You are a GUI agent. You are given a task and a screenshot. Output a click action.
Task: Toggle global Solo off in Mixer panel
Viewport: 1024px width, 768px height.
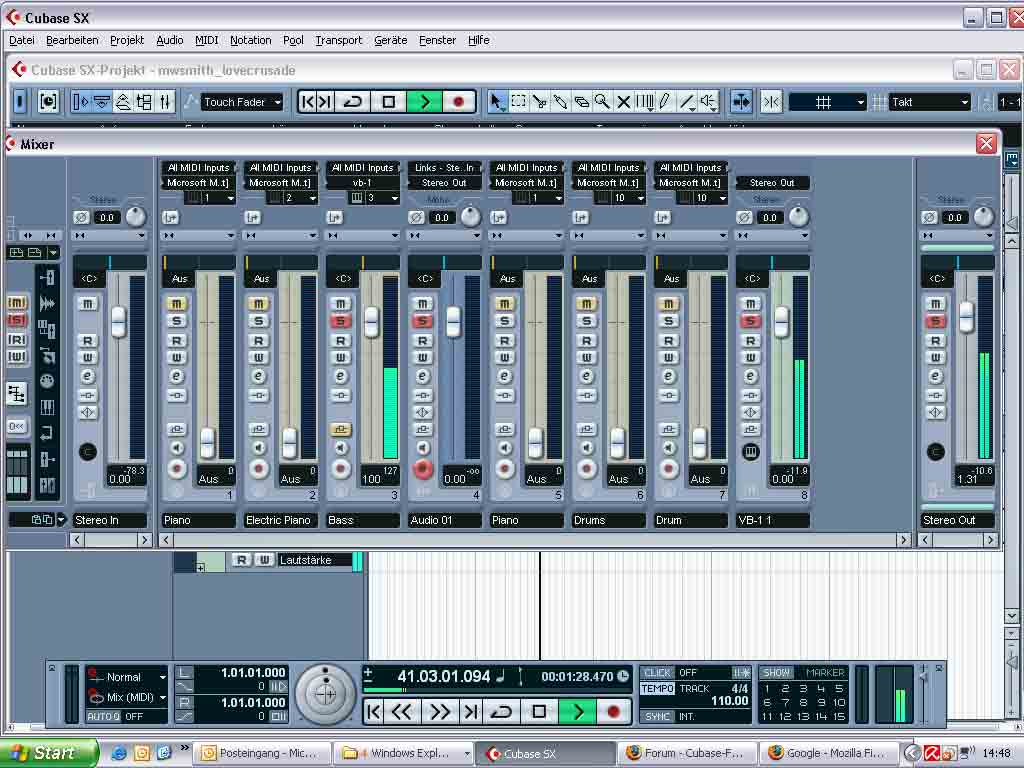point(17,320)
